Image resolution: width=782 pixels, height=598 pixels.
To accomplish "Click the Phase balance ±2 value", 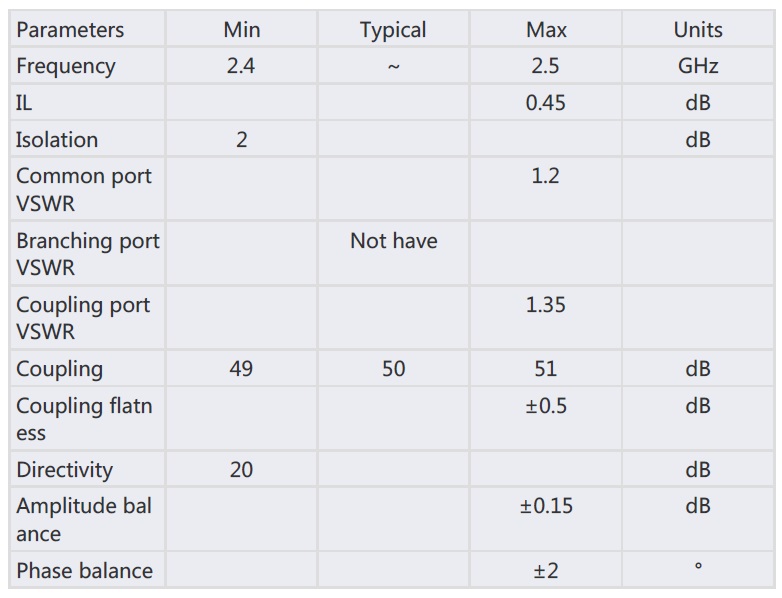I will tap(546, 571).
